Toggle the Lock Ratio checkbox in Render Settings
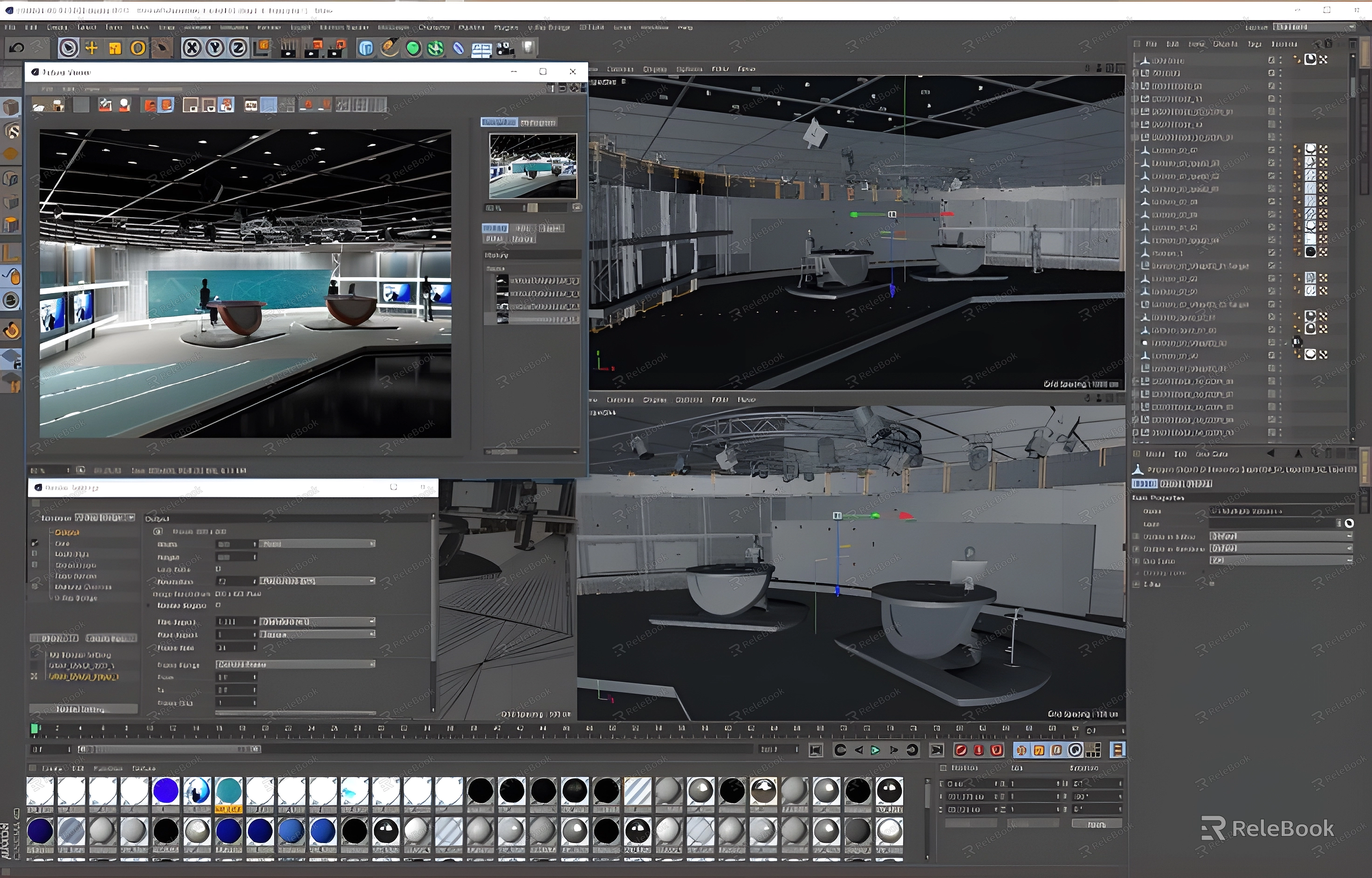Viewport: 1372px width, 878px height. pos(218,569)
